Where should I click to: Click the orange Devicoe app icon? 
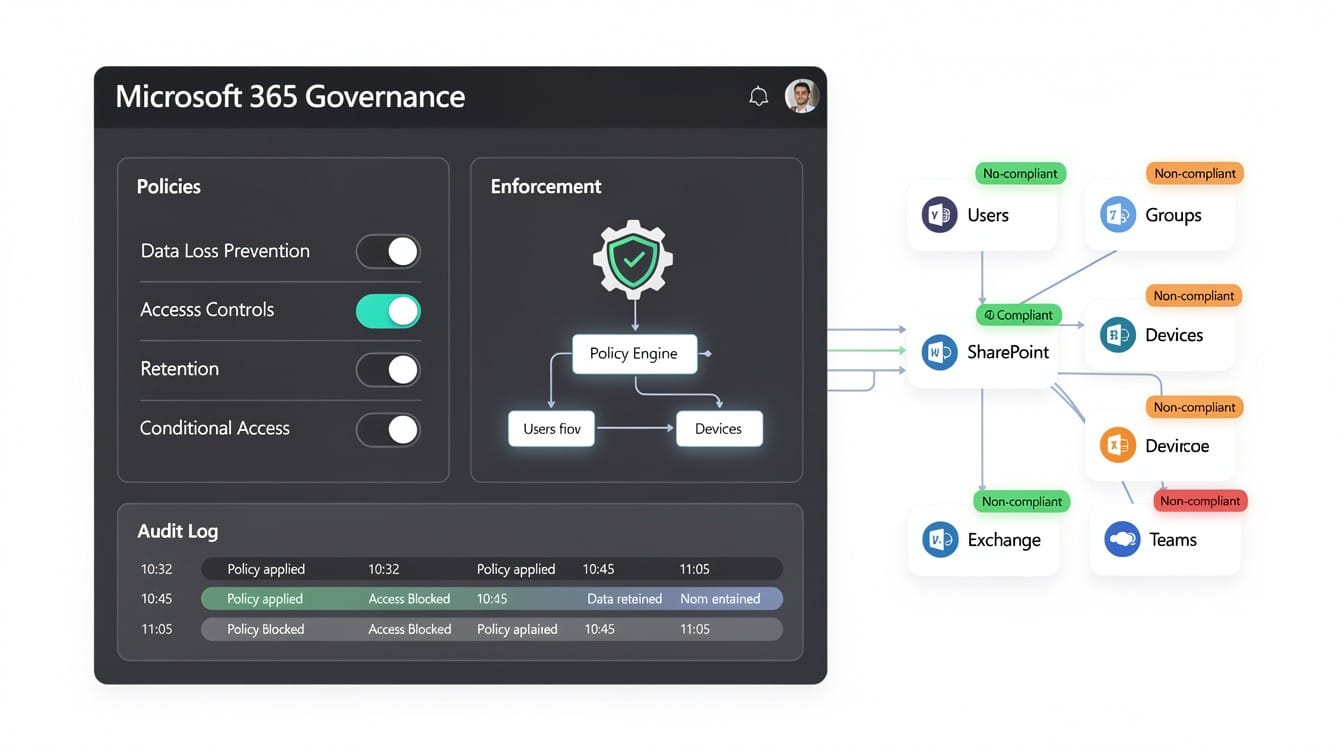click(x=1117, y=446)
